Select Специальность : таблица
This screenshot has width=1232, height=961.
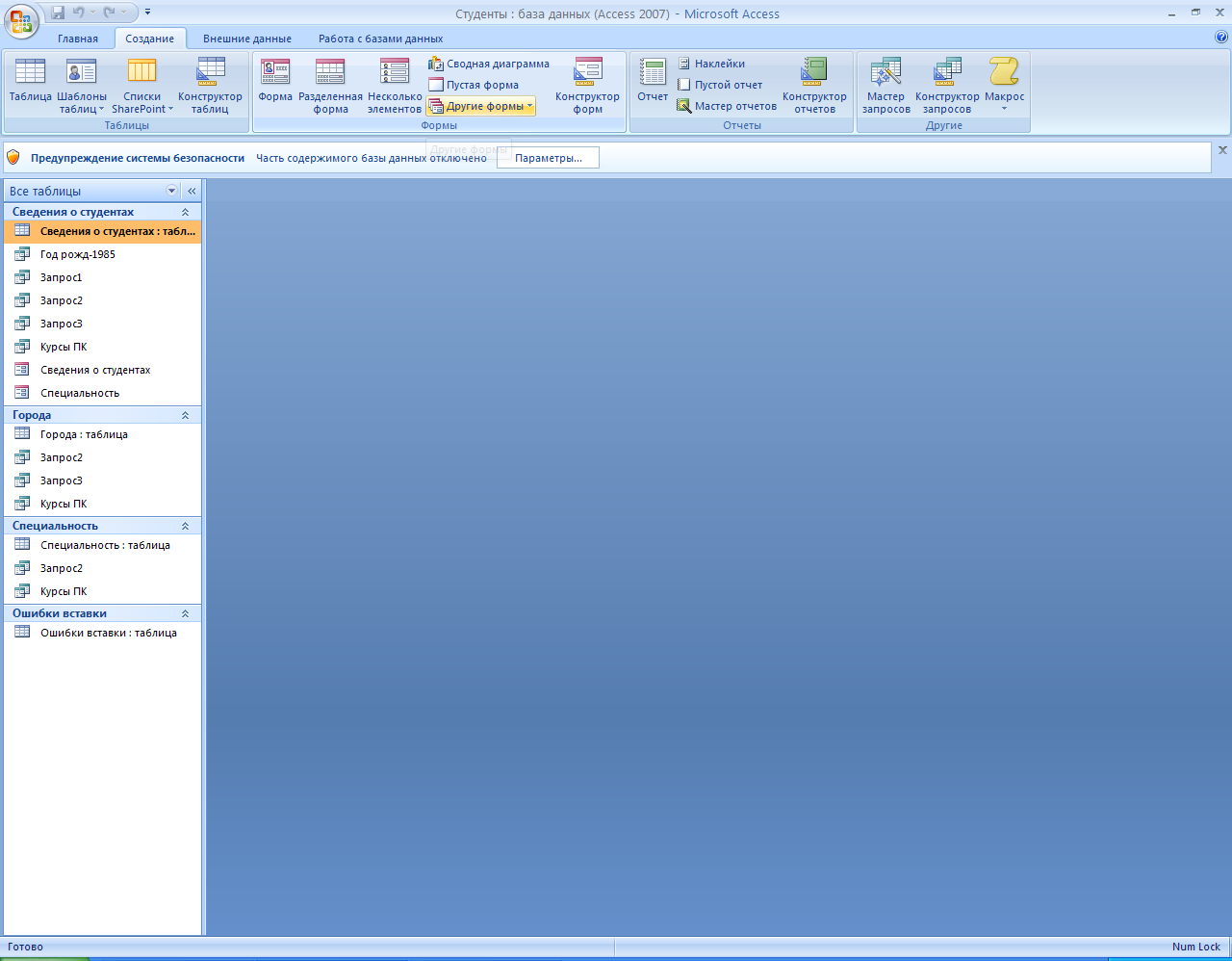103,545
